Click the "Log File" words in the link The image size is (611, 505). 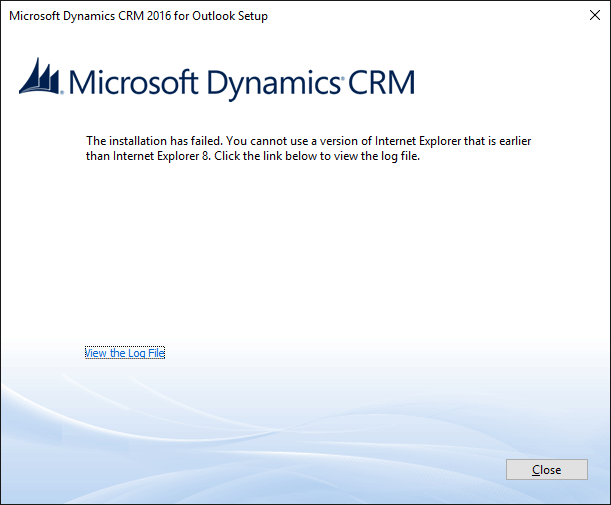[x=147, y=353]
